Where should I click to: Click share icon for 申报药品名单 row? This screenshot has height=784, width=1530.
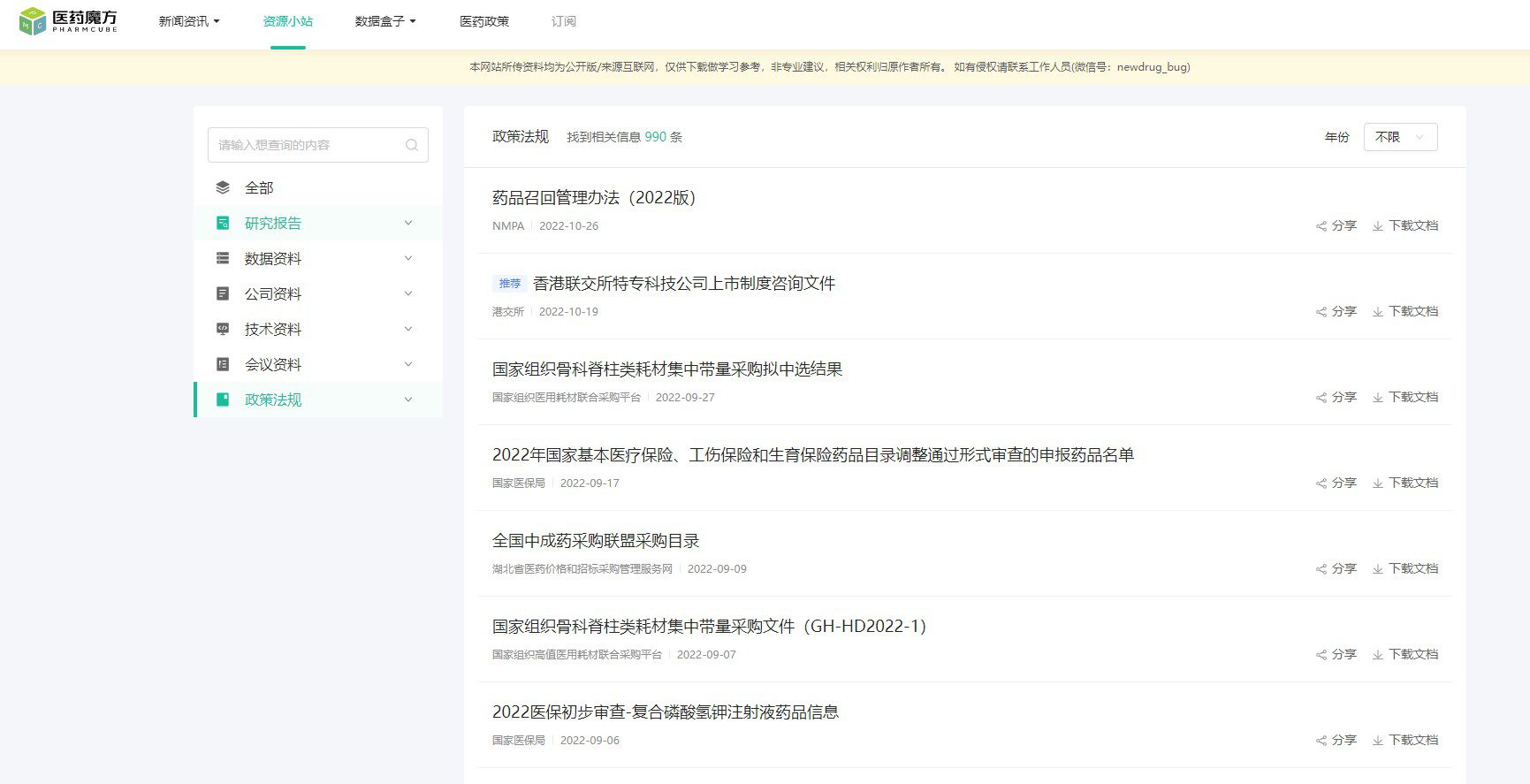(1321, 483)
